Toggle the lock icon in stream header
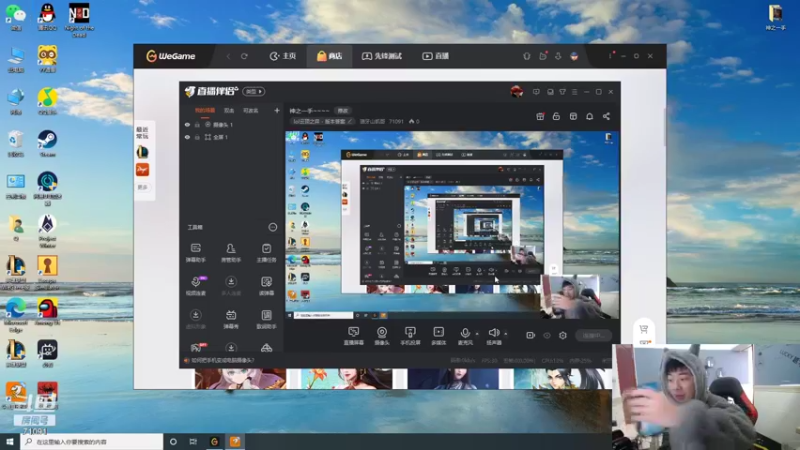Viewport: 800px width, 450px height. [556, 116]
